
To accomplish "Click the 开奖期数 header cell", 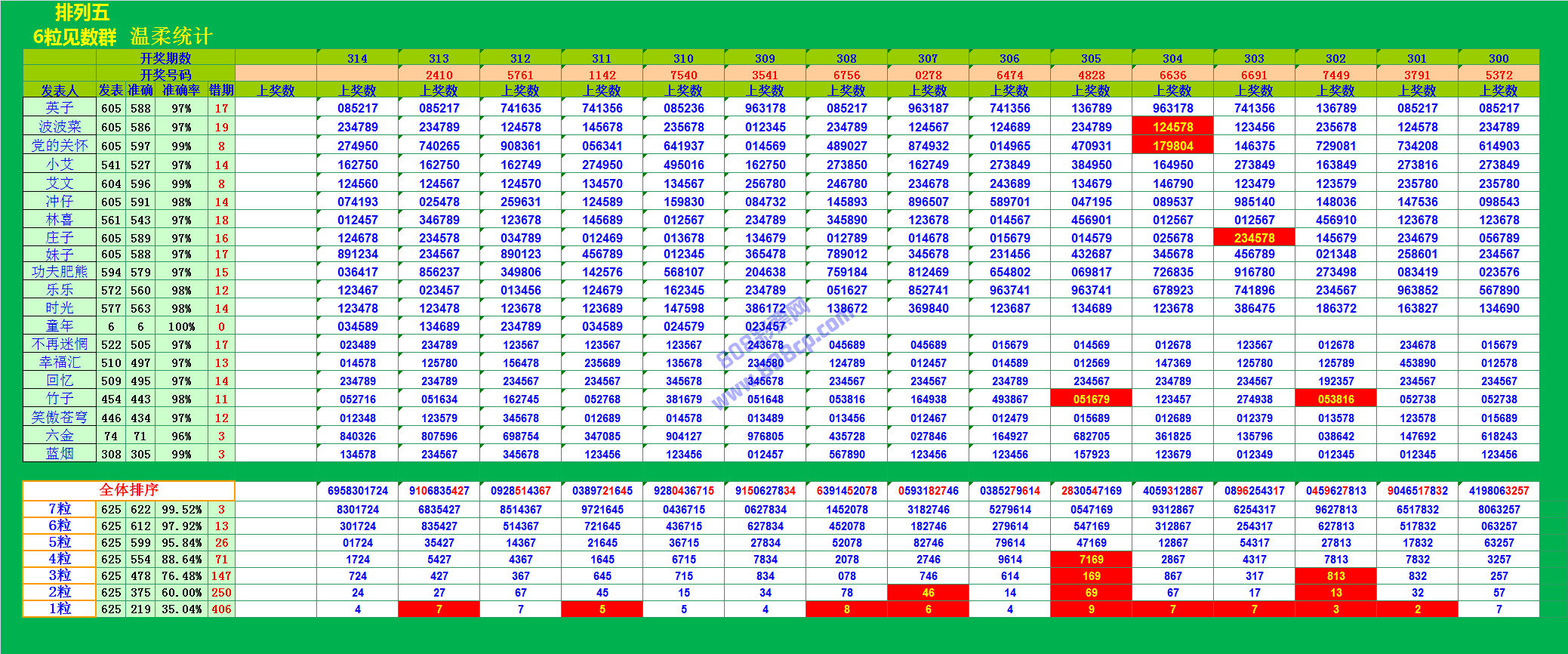I will (x=165, y=58).
